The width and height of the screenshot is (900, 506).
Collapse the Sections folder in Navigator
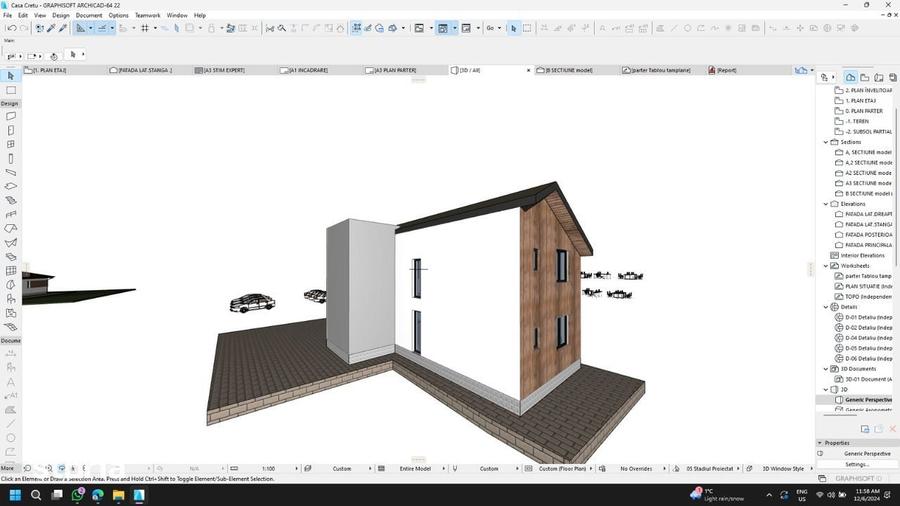[x=826, y=142]
